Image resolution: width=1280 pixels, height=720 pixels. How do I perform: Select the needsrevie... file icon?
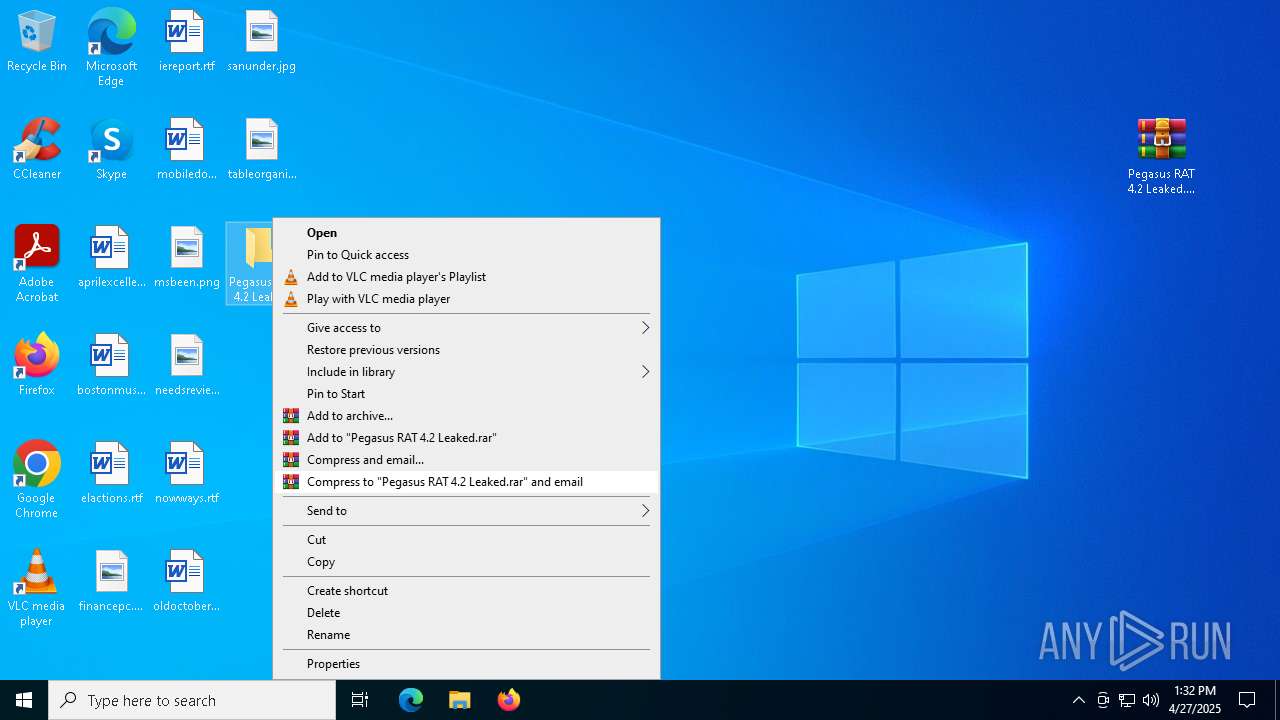(186, 366)
